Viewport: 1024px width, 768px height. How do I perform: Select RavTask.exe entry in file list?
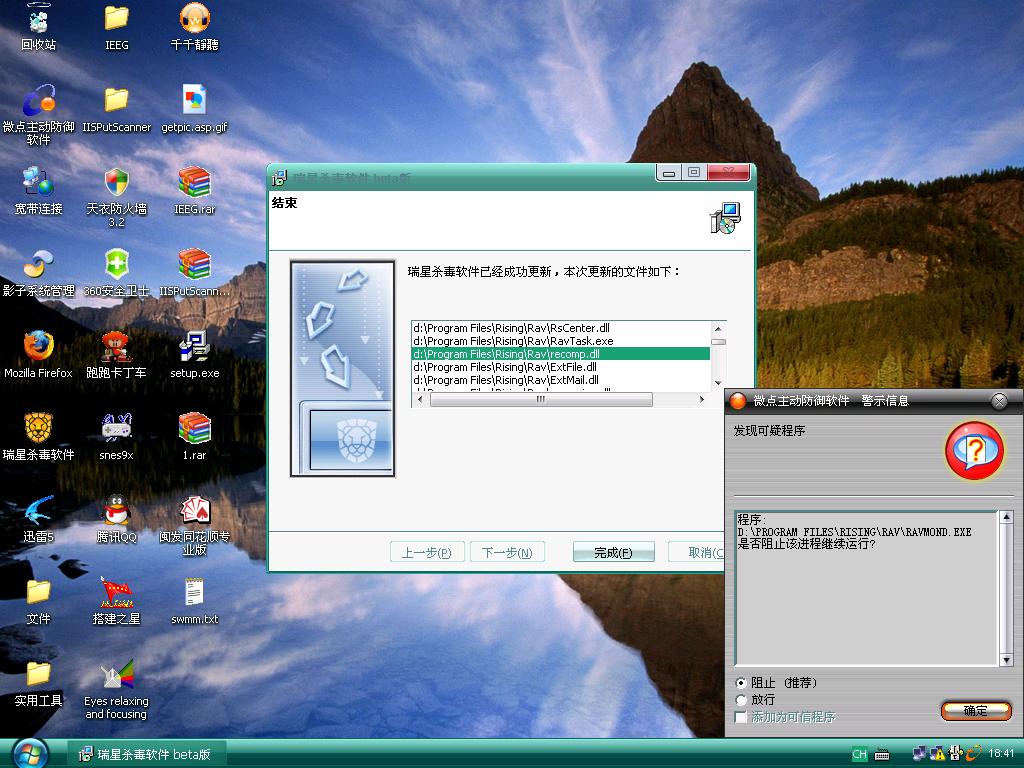click(x=512, y=341)
